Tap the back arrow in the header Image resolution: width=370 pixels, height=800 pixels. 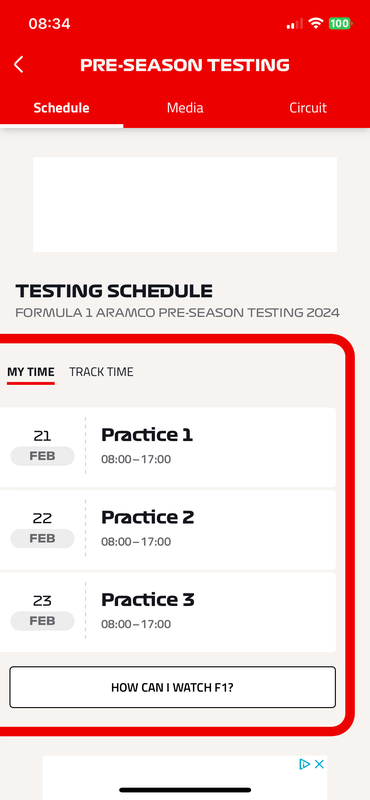tap(18, 65)
